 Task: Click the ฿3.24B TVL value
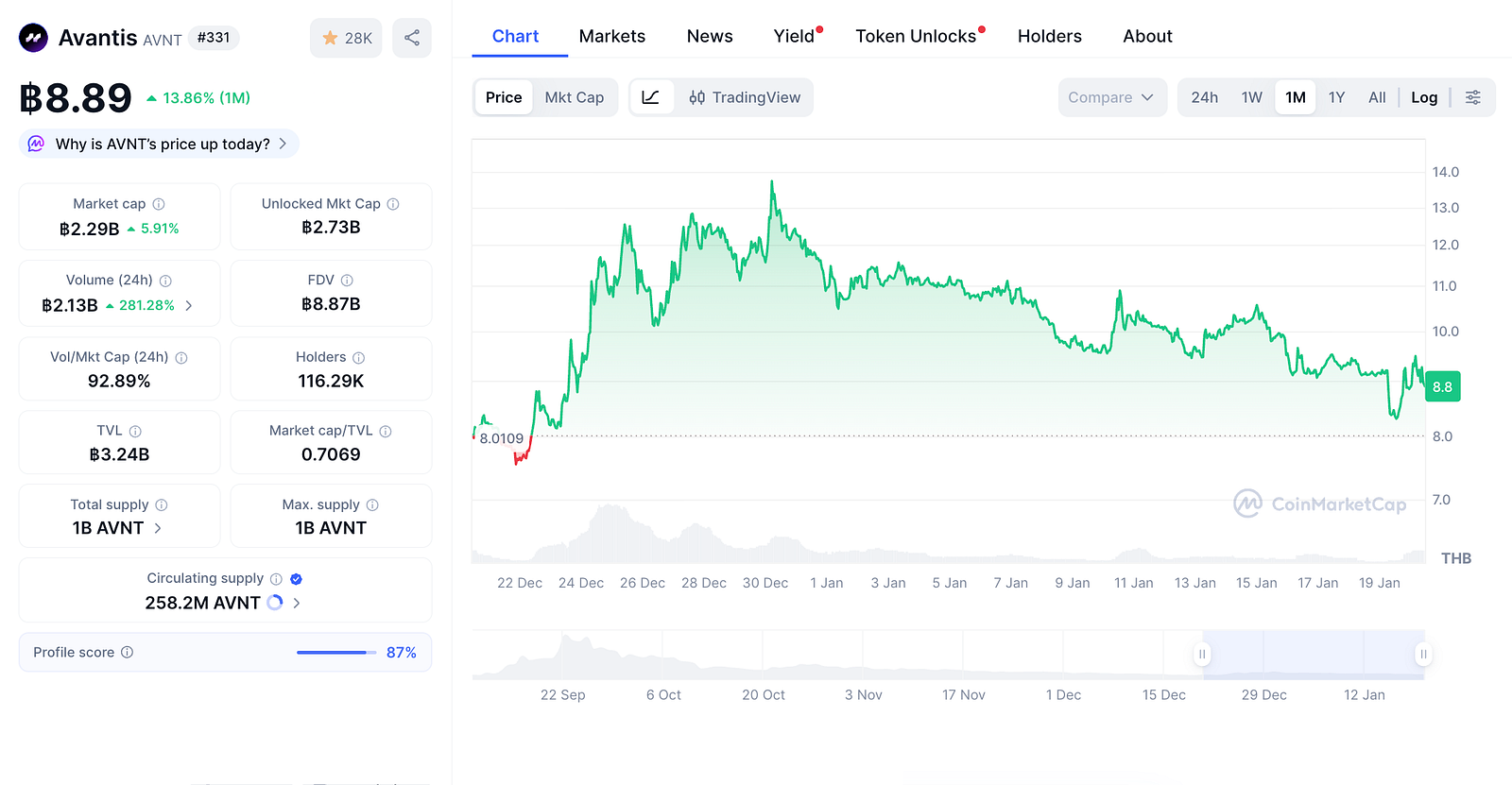coord(119,454)
